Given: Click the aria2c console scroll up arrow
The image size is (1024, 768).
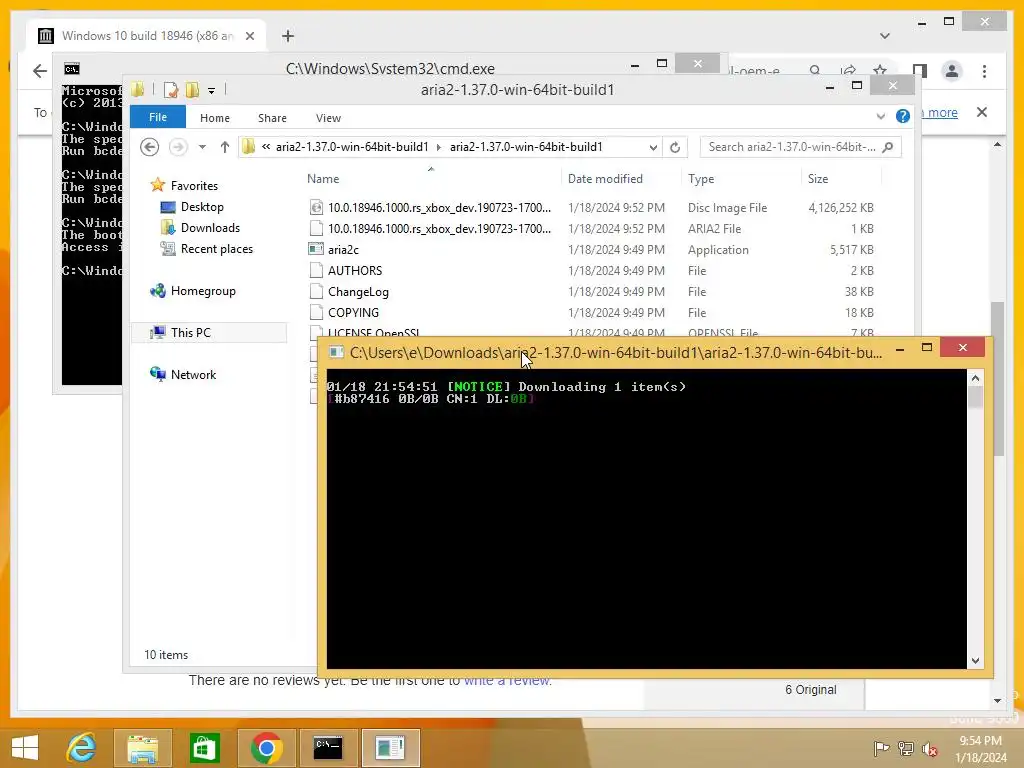Looking at the screenshot, I should [975, 378].
